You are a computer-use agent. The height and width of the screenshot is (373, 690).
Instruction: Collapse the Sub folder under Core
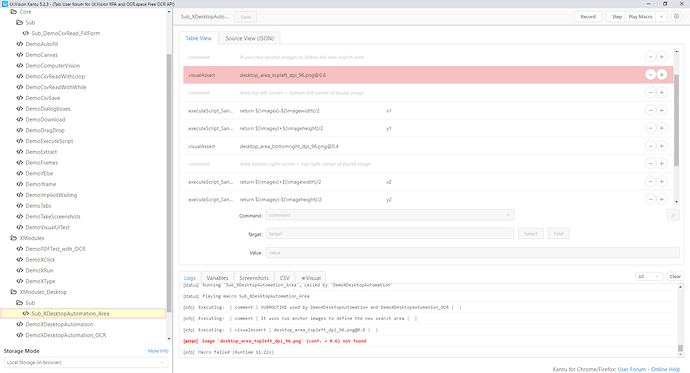tap(19, 22)
